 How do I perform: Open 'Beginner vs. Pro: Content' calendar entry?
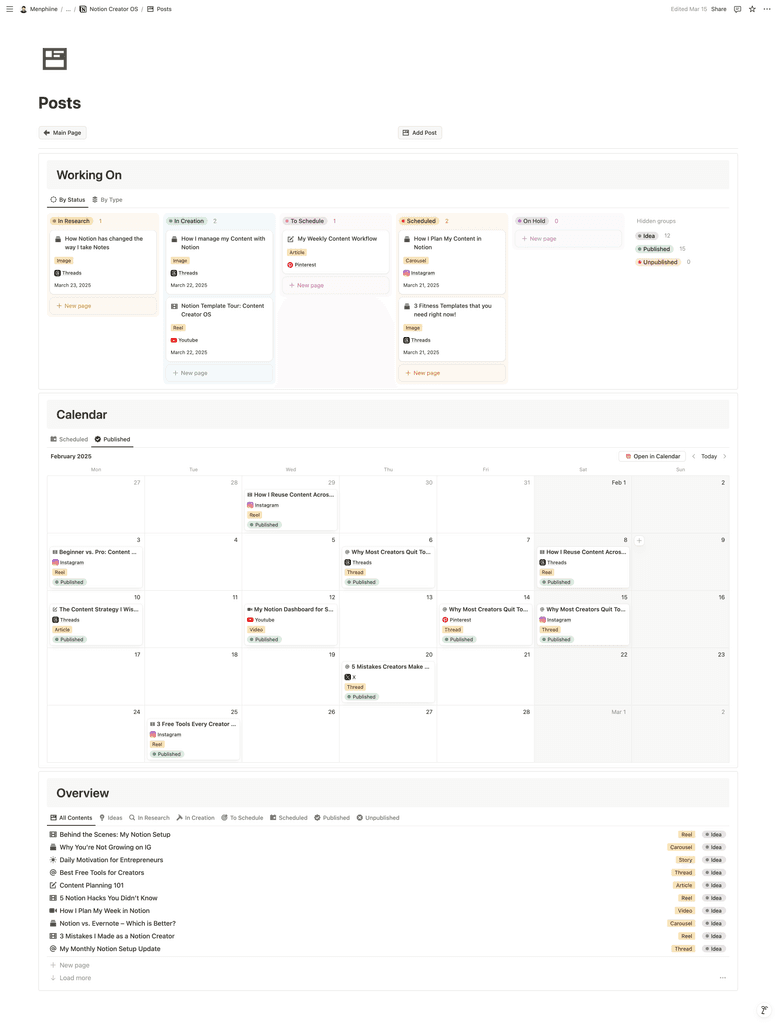click(95, 567)
